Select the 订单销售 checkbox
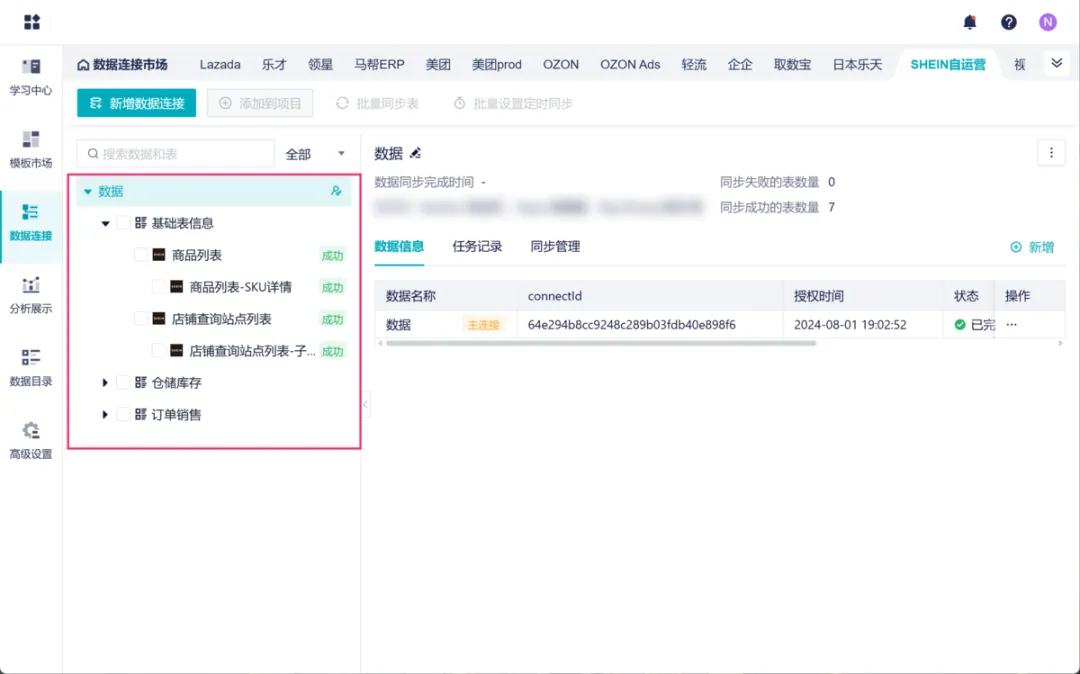The height and width of the screenshot is (674, 1080). [123, 414]
